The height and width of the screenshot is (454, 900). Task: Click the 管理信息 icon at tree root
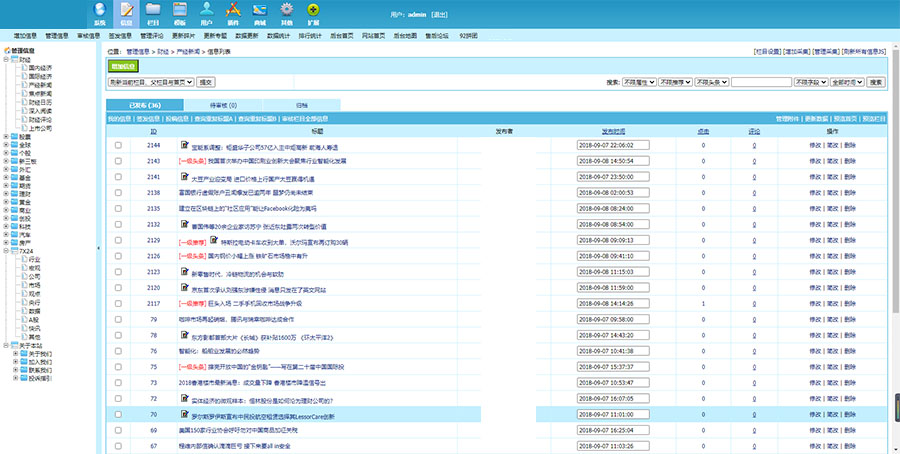click(7, 51)
